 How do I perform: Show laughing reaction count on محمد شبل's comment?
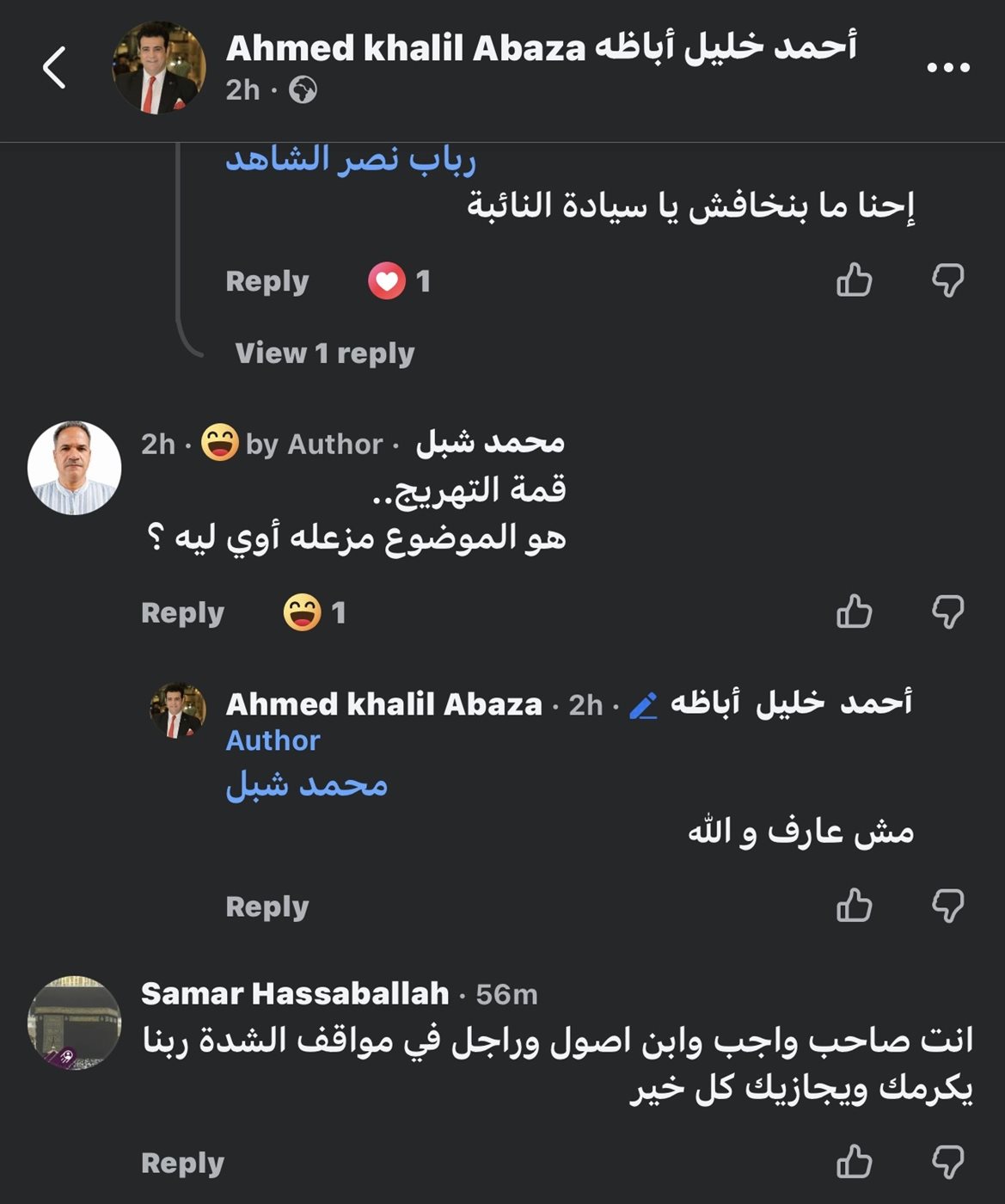315,612
